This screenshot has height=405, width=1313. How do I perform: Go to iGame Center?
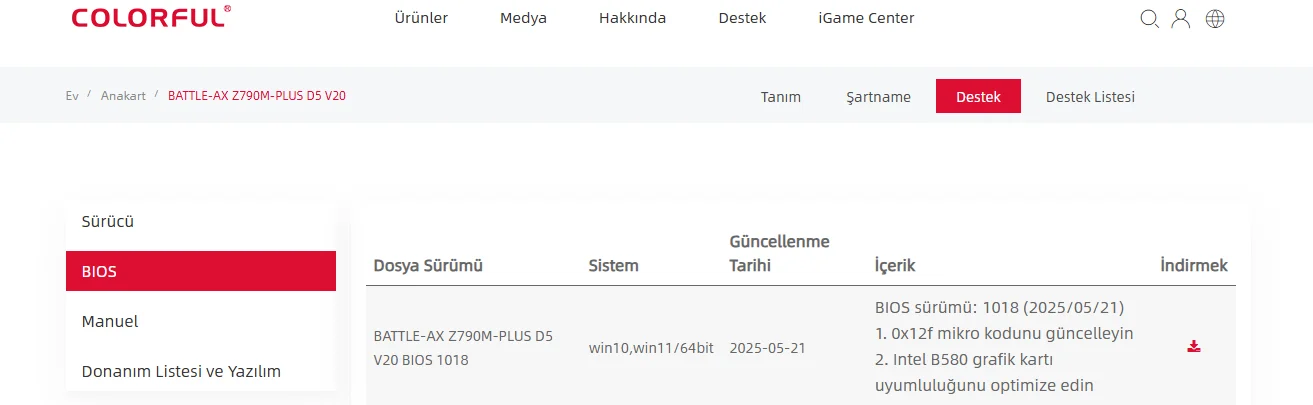(x=866, y=18)
